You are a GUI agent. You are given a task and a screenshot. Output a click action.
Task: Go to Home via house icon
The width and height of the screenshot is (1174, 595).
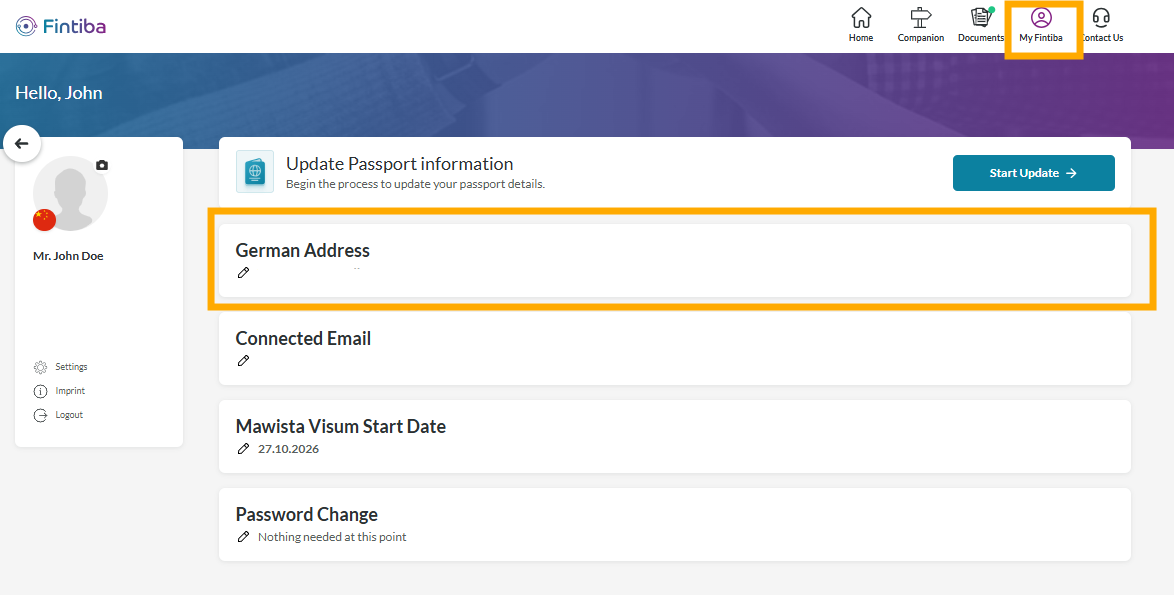point(861,17)
